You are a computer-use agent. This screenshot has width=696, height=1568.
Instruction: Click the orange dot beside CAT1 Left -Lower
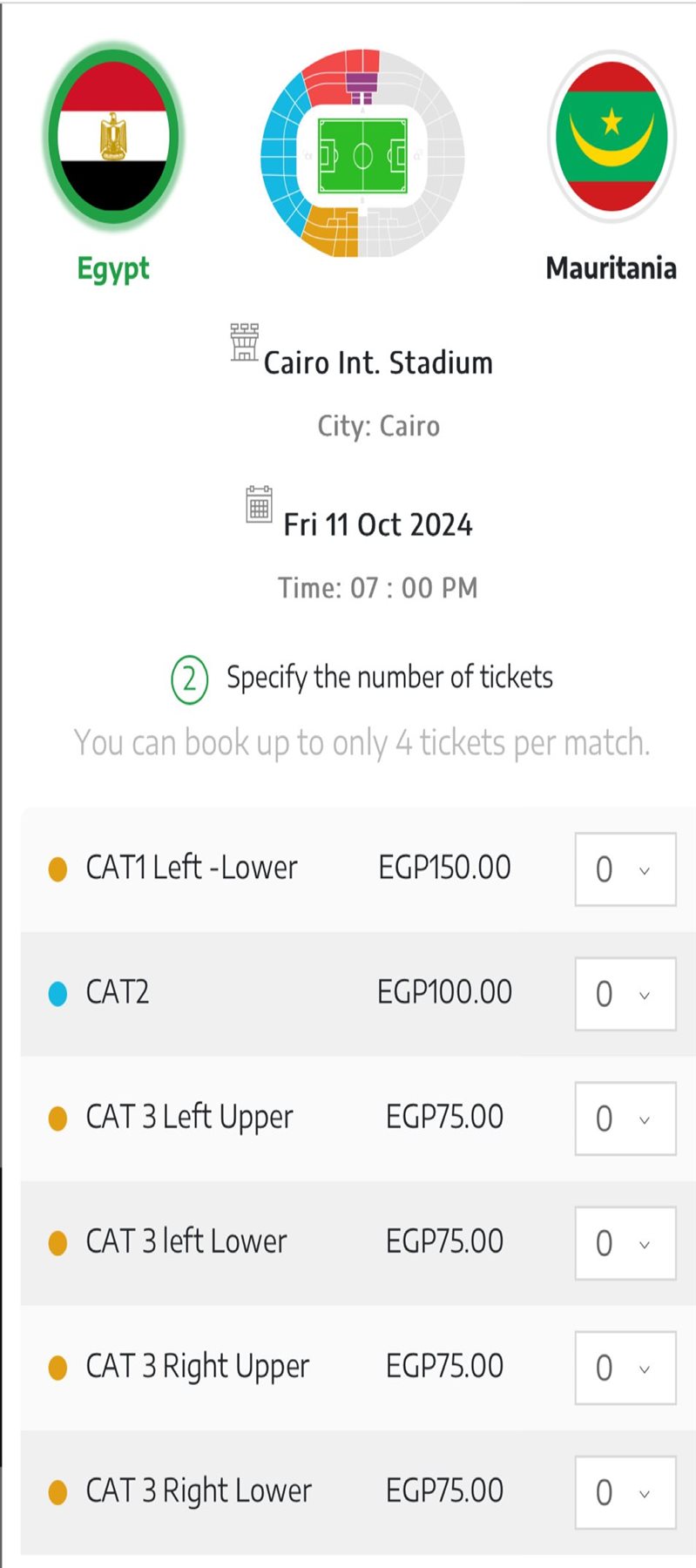click(x=57, y=869)
